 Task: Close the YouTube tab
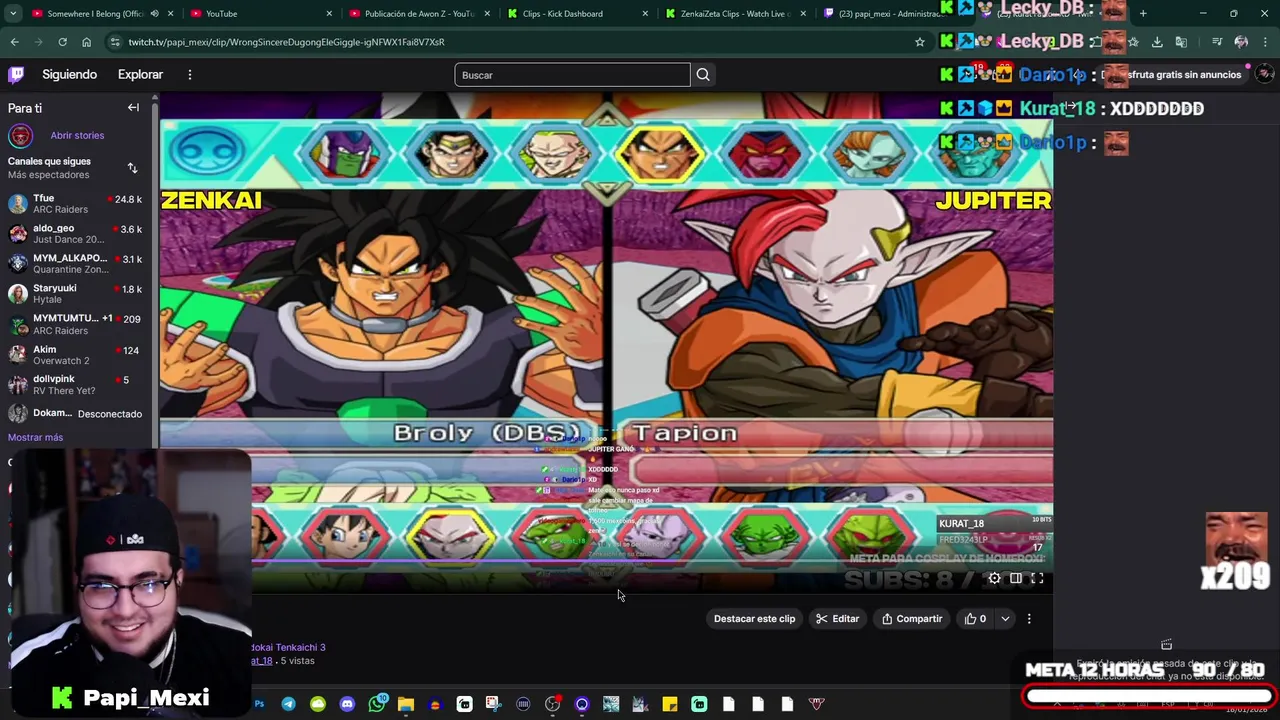tap(329, 14)
